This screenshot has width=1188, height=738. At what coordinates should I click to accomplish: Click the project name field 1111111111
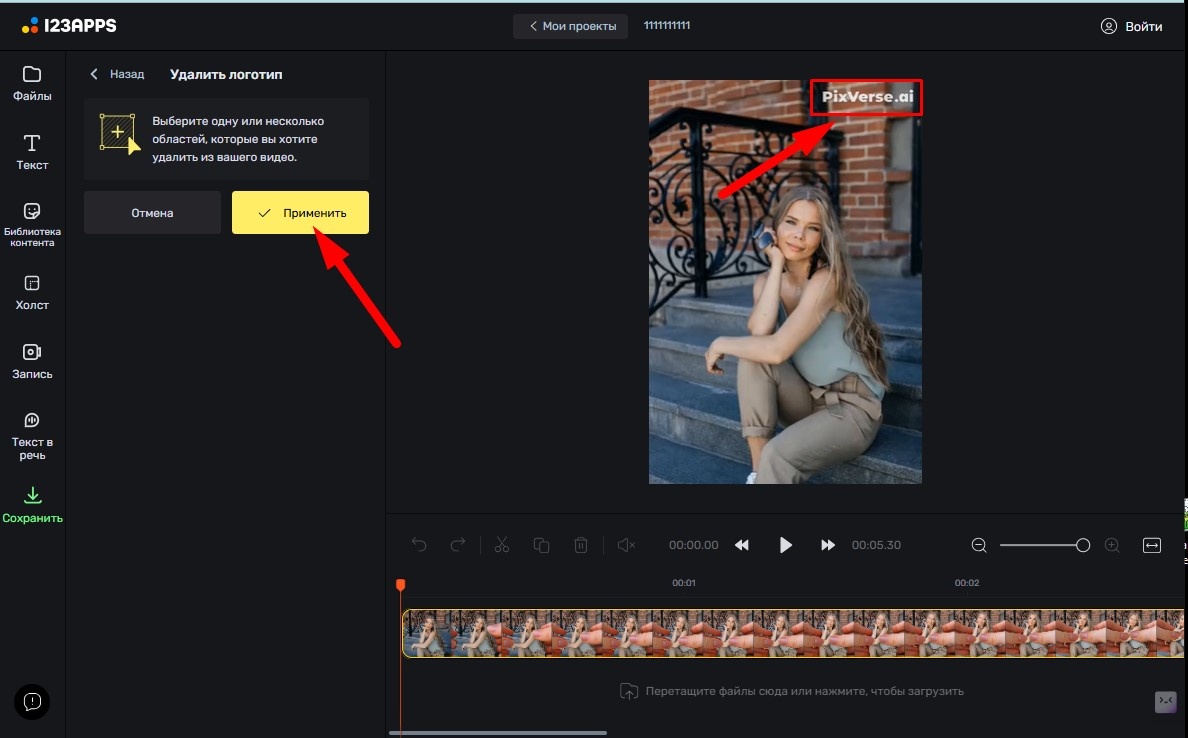pos(666,26)
